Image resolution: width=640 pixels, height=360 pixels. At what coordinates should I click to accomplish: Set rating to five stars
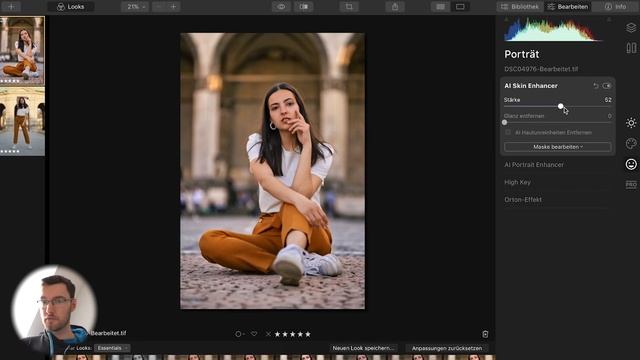(x=308, y=334)
